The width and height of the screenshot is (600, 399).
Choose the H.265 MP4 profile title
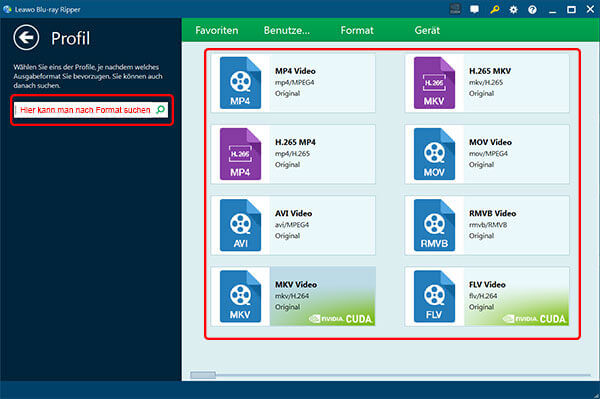point(295,142)
